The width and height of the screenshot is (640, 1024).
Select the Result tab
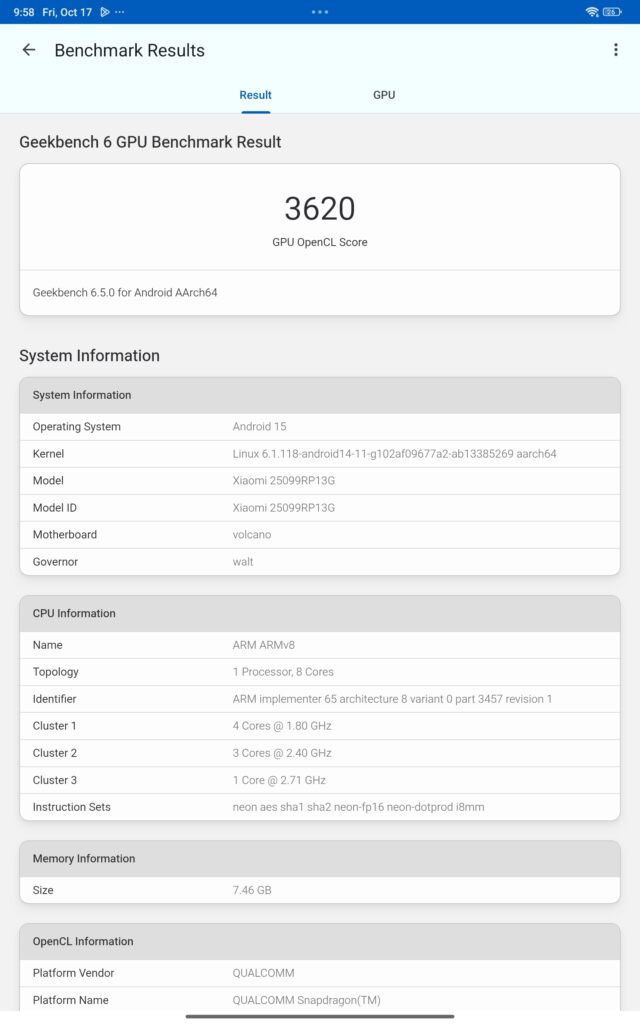click(255, 94)
